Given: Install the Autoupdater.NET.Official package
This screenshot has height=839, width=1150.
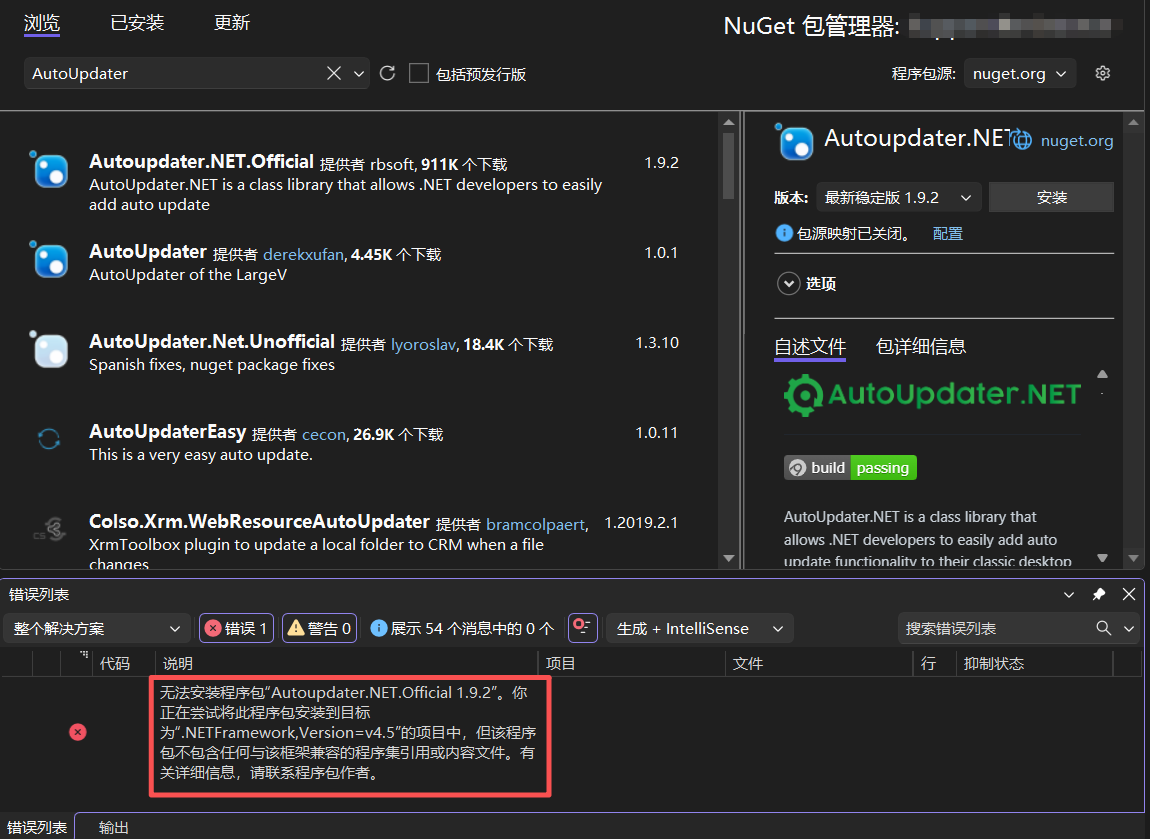Looking at the screenshot, I should pos(1051,197).
